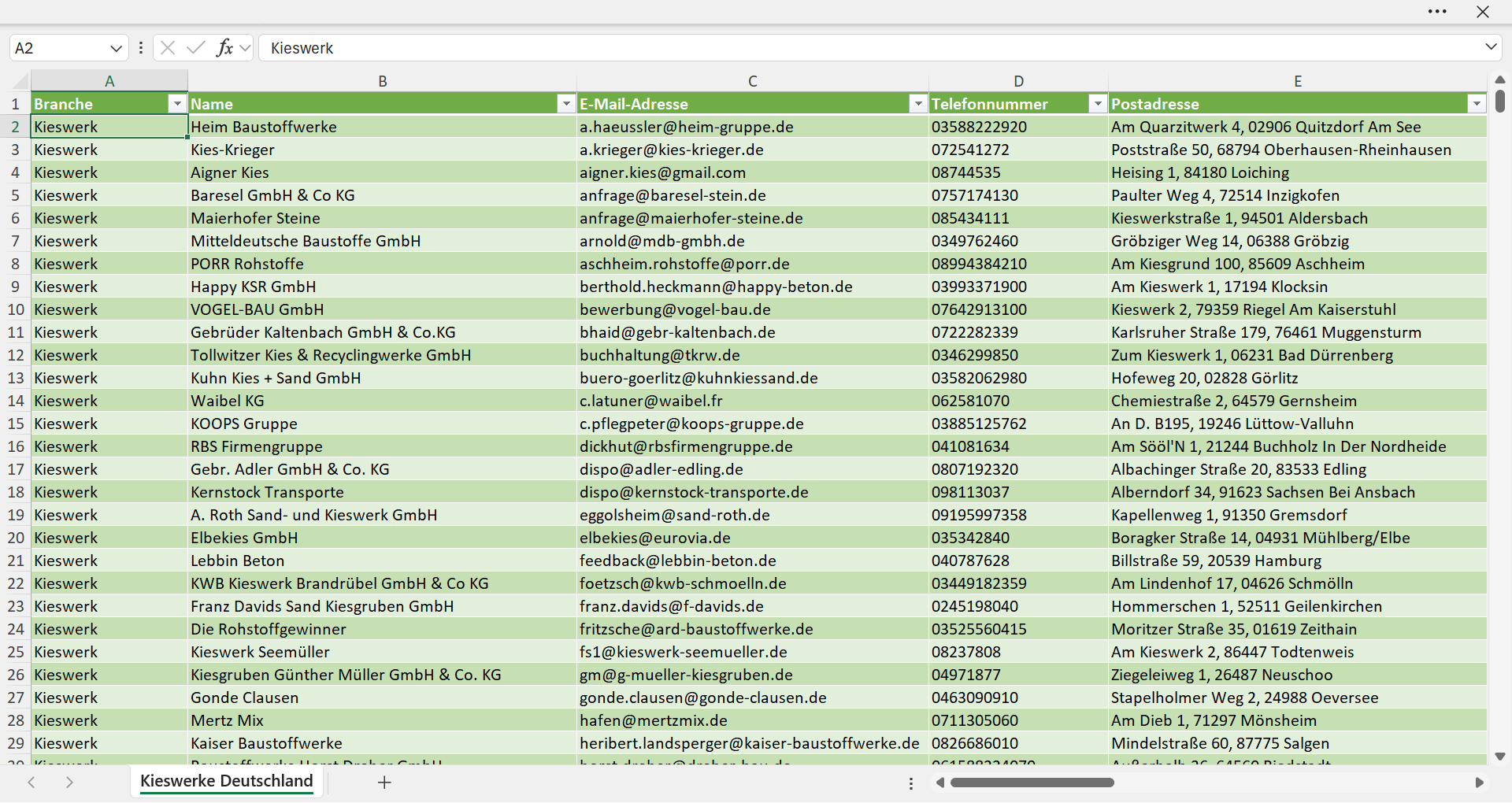1512x803 pixels.
Task: Close the workbook window with X
Action: [1483, 12]
